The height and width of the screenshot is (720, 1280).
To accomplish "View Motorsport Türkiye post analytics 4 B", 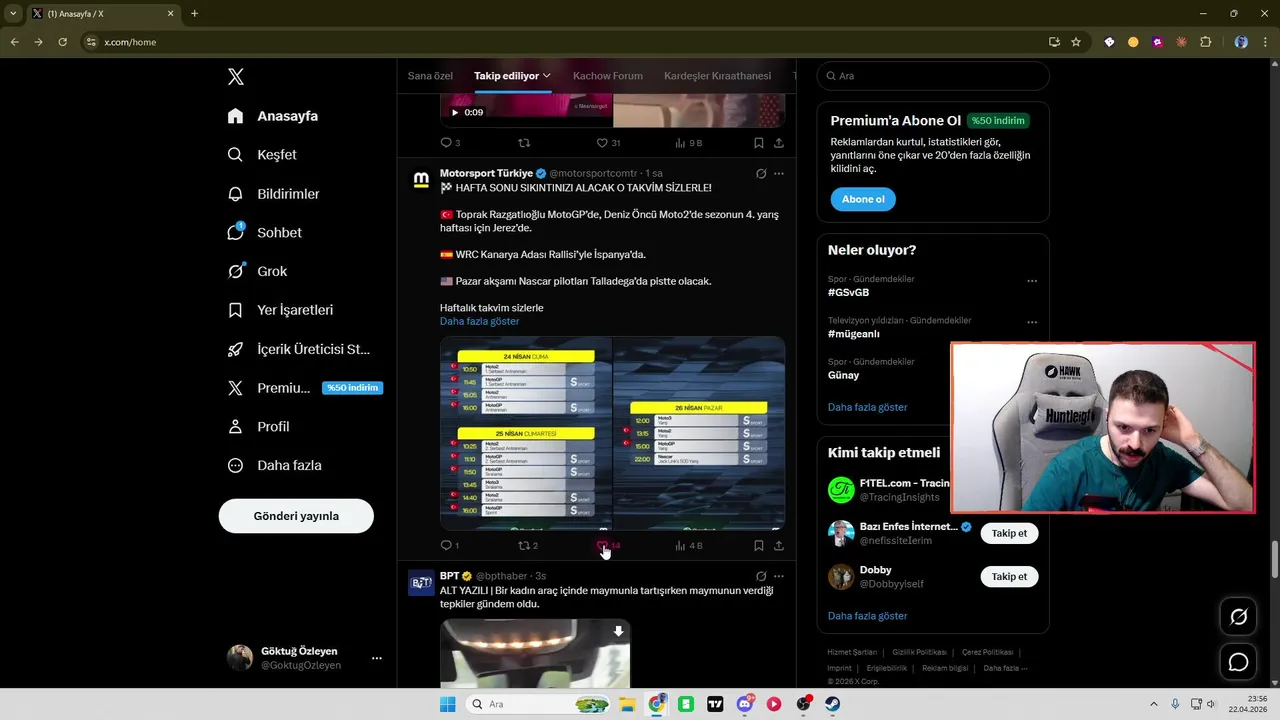I will click(x=688, y=546).
